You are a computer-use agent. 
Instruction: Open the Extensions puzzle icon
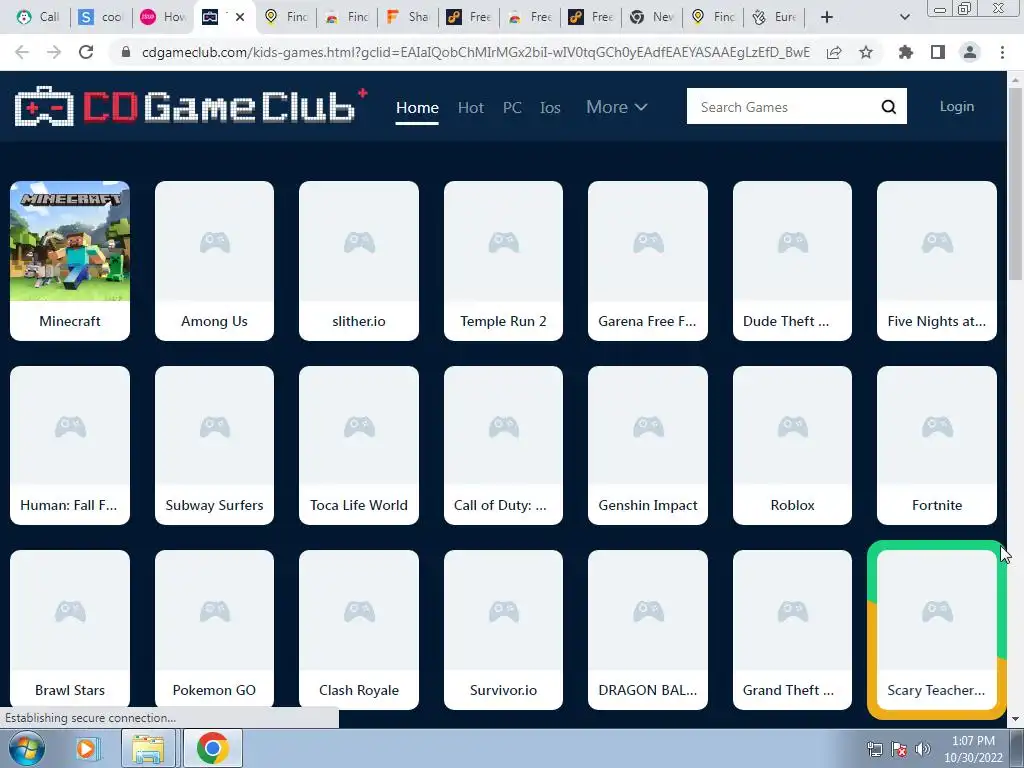click(x=905, y=52)
